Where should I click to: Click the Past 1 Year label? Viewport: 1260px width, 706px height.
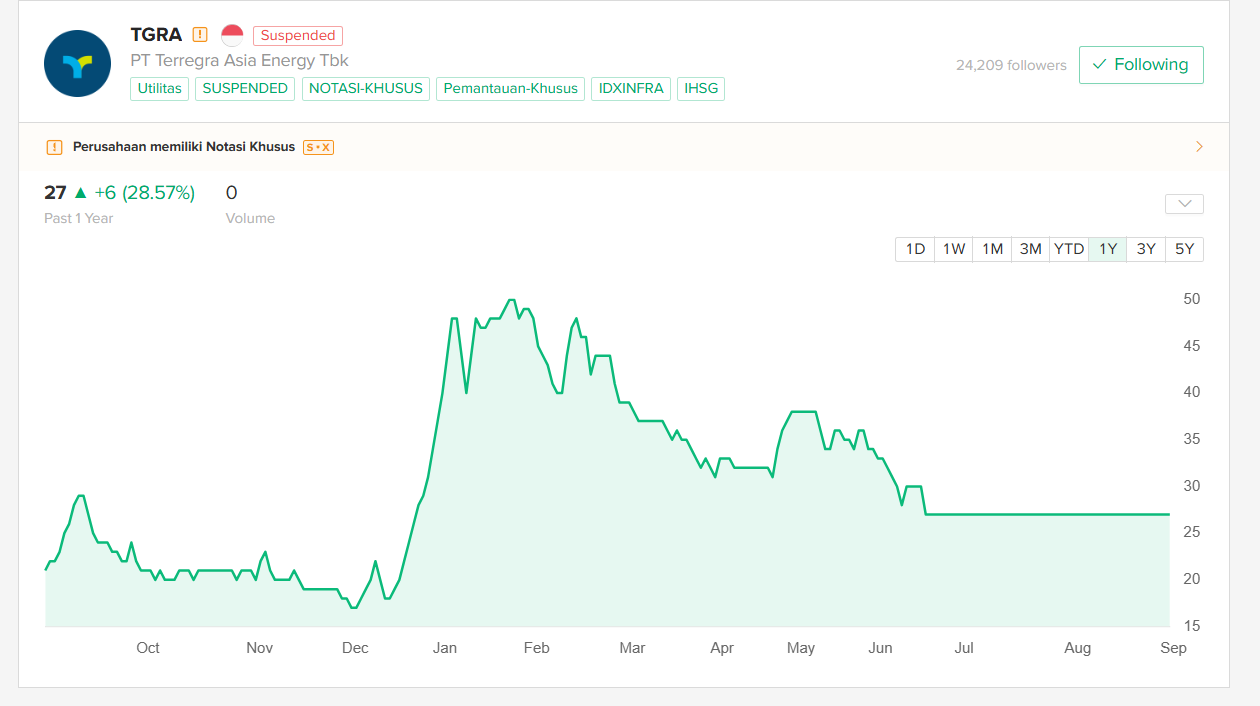coord(79,218)
